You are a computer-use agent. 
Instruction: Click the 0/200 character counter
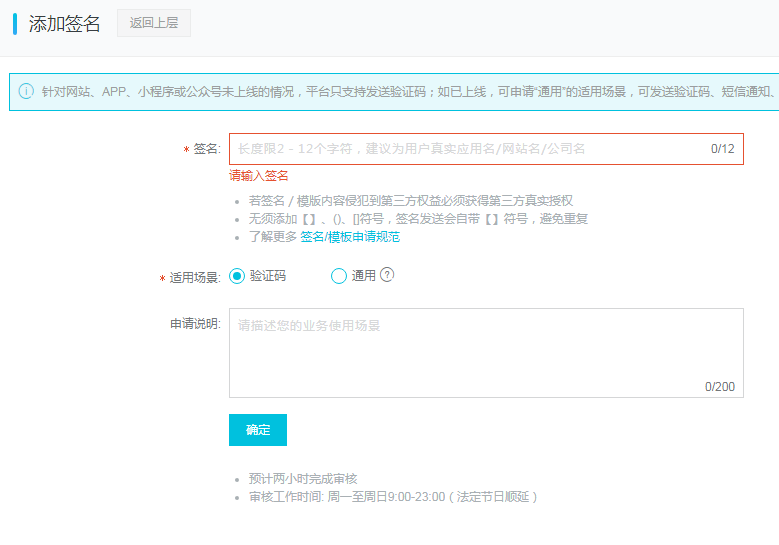[x=719, y=386]
